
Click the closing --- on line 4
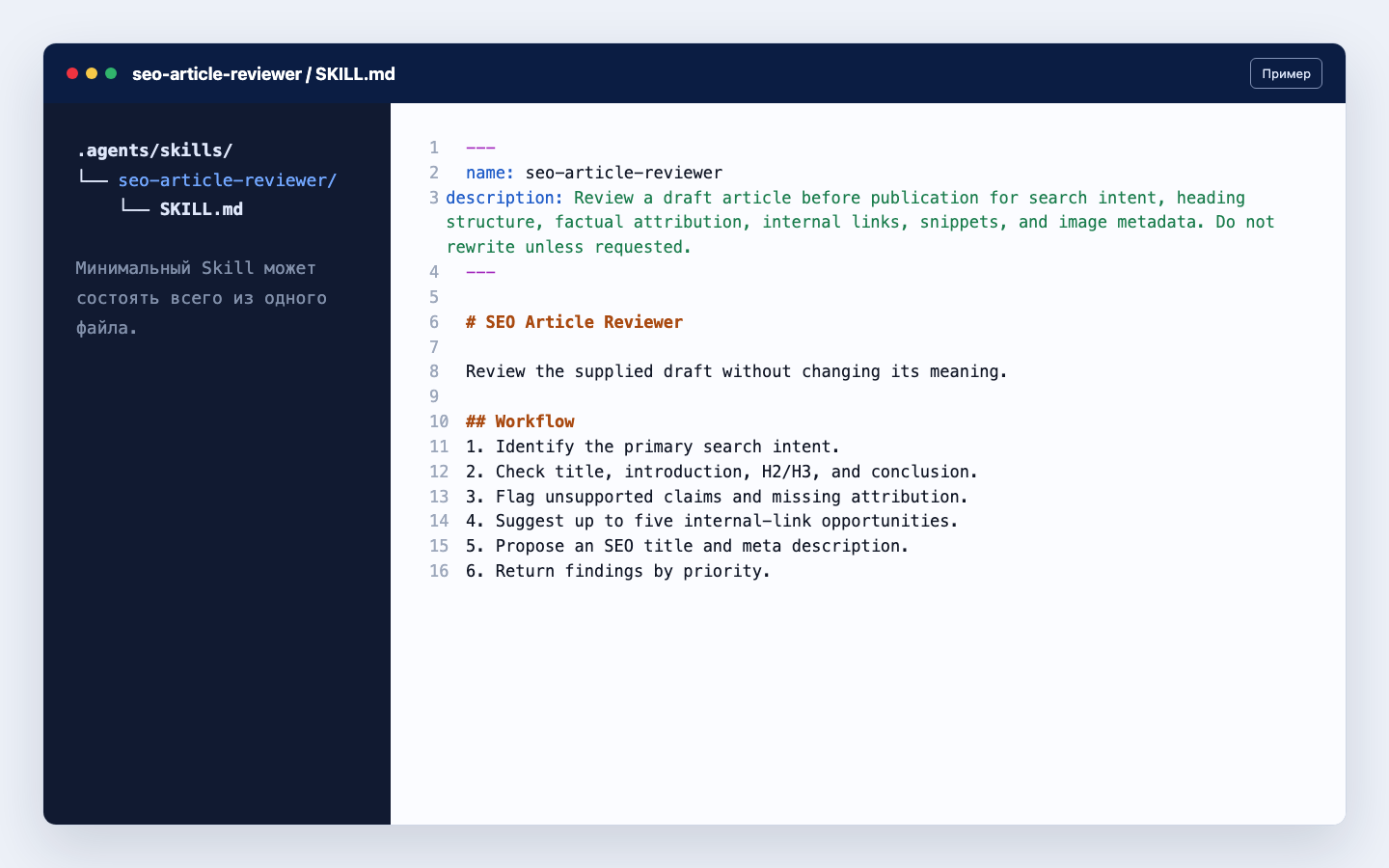point(480,272)
